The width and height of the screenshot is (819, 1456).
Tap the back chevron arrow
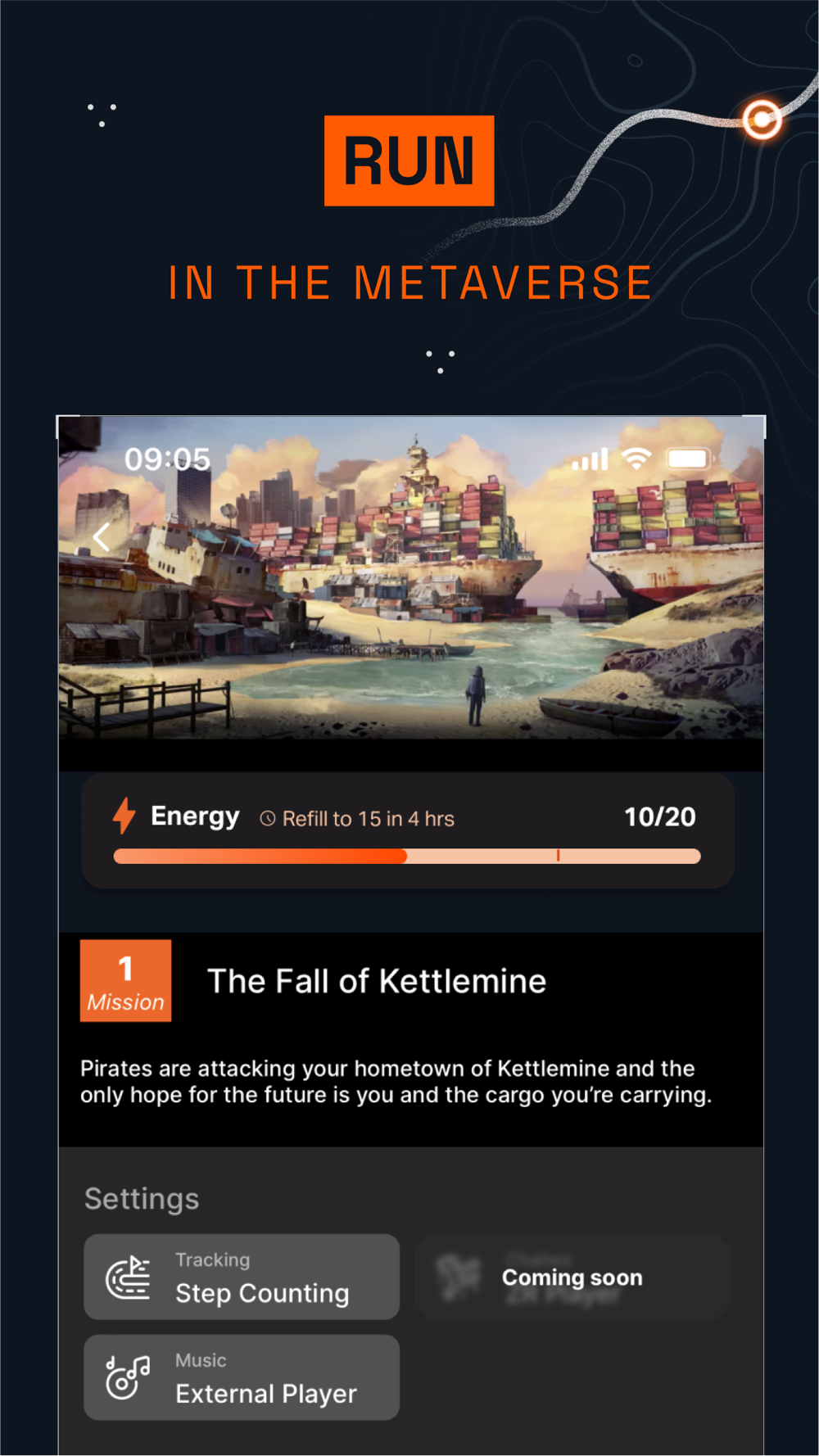[x=102, y=538]
